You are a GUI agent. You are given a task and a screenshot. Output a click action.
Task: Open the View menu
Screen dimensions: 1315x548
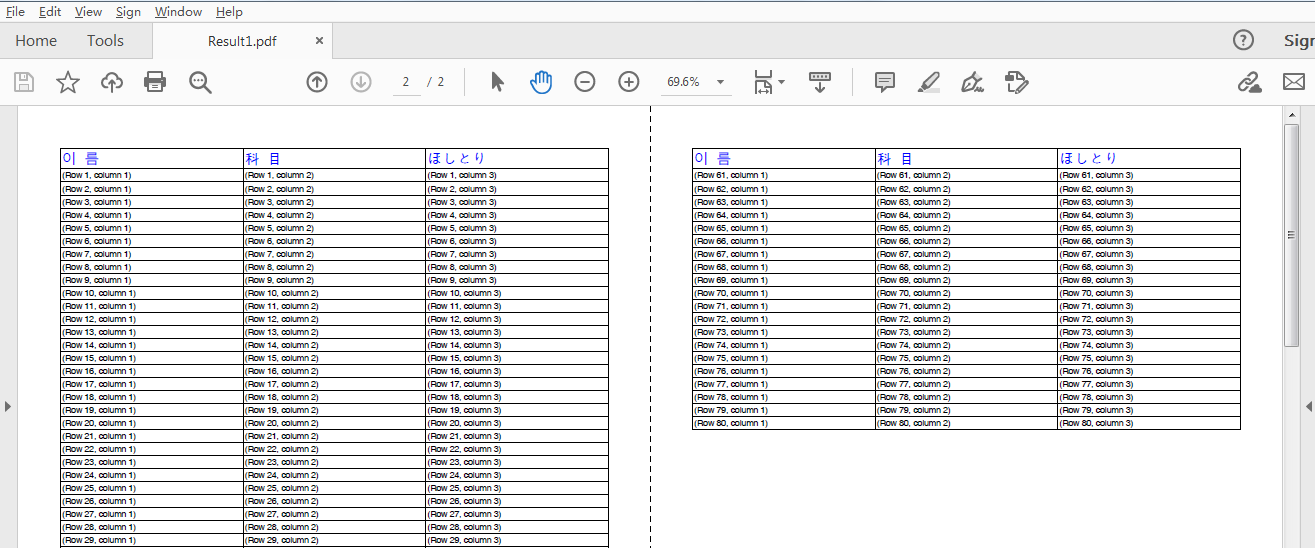(88, 12)
